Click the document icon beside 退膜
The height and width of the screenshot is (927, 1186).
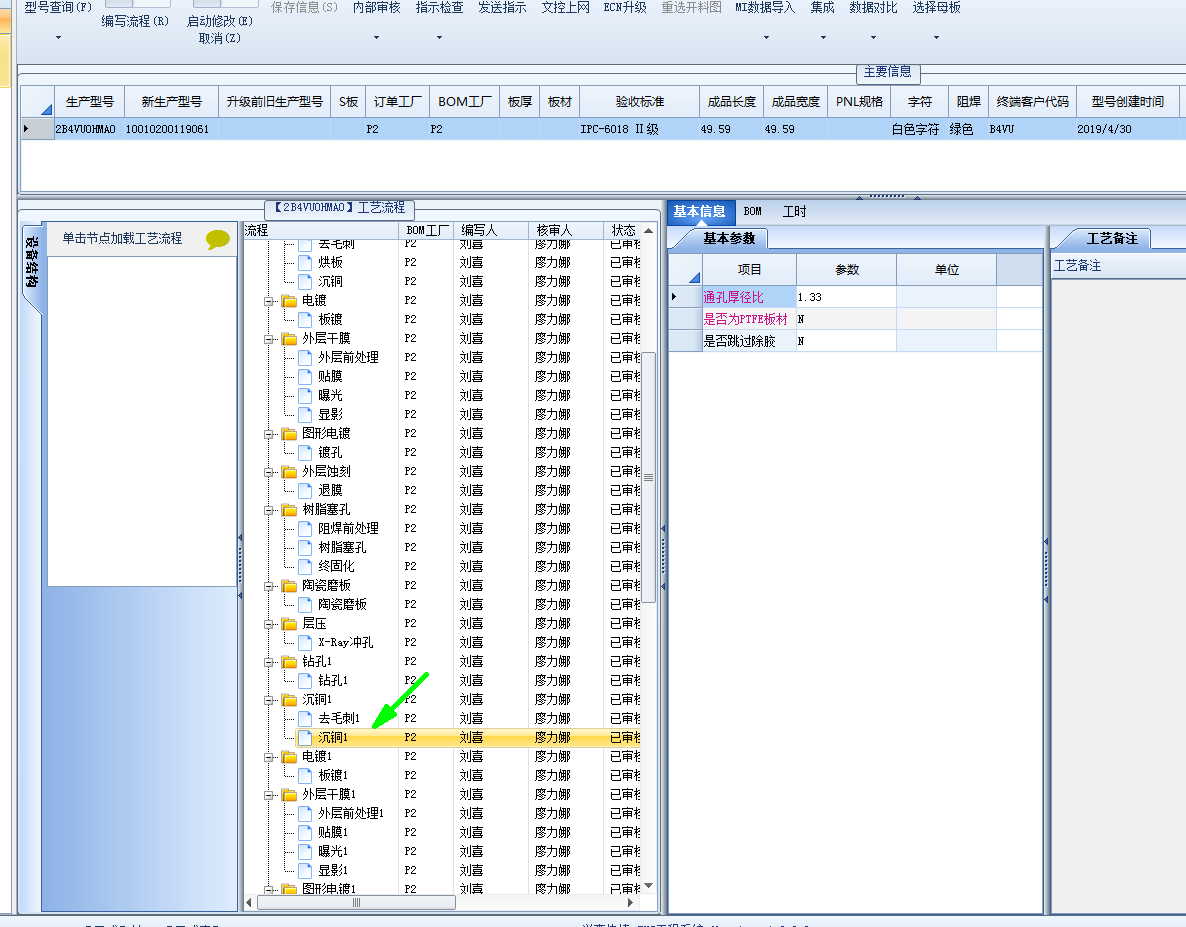305,490
